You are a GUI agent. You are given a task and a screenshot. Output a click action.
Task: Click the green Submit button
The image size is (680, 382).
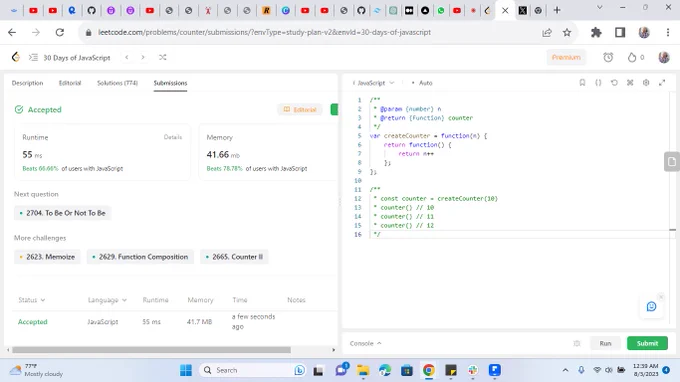click(x=647, y=343)
